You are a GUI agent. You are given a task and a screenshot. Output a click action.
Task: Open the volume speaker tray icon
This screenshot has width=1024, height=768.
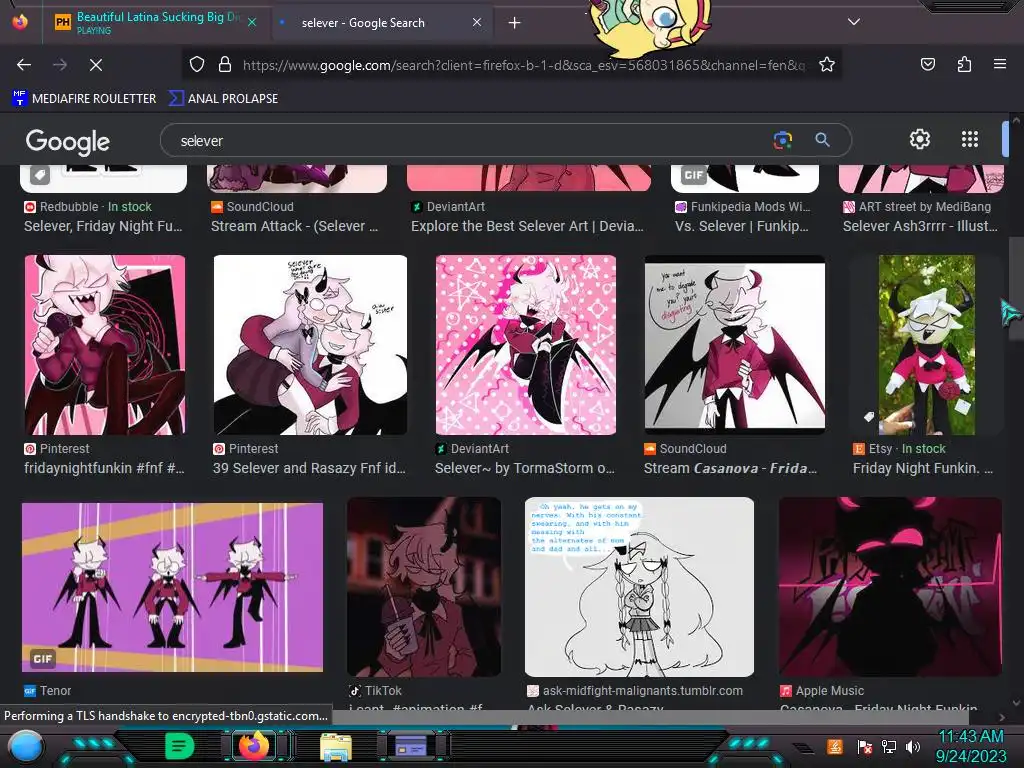point(912,746)
